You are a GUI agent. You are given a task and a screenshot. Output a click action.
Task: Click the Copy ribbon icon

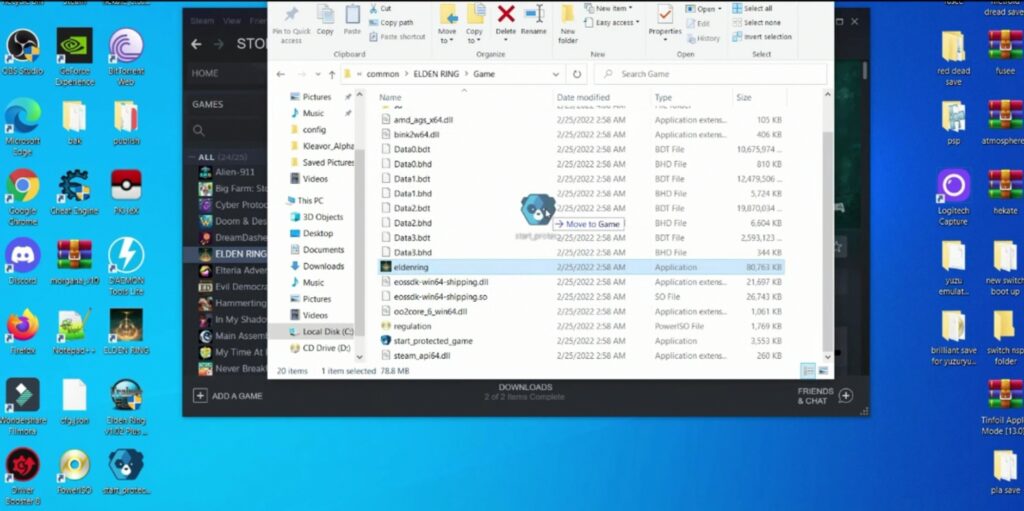pyautogui.click(x=325, y=20)
